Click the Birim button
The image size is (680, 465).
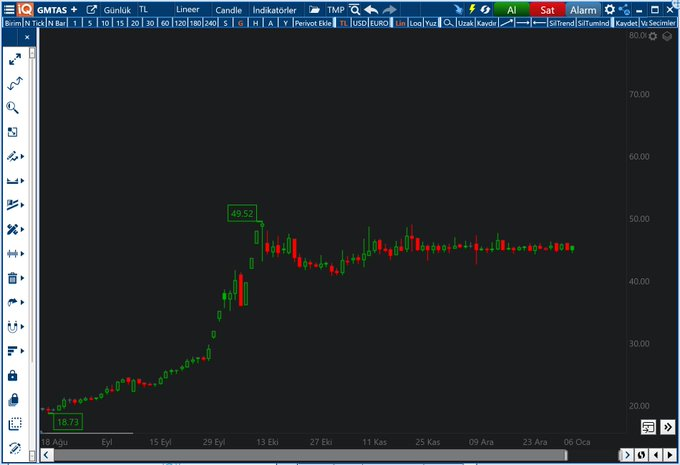pos(13,23)
